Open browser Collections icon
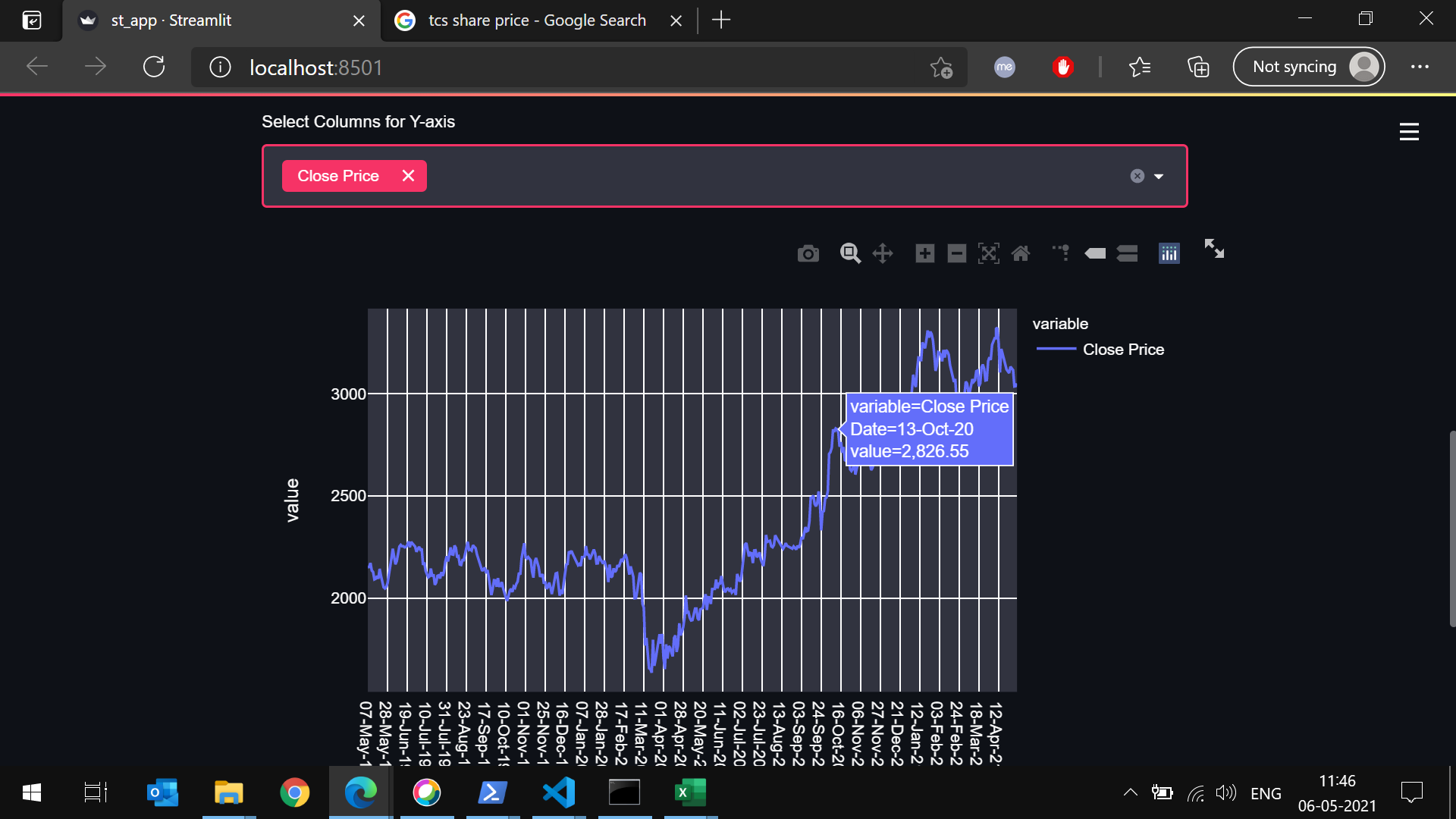1456x819 pixels. [1198, 67]
